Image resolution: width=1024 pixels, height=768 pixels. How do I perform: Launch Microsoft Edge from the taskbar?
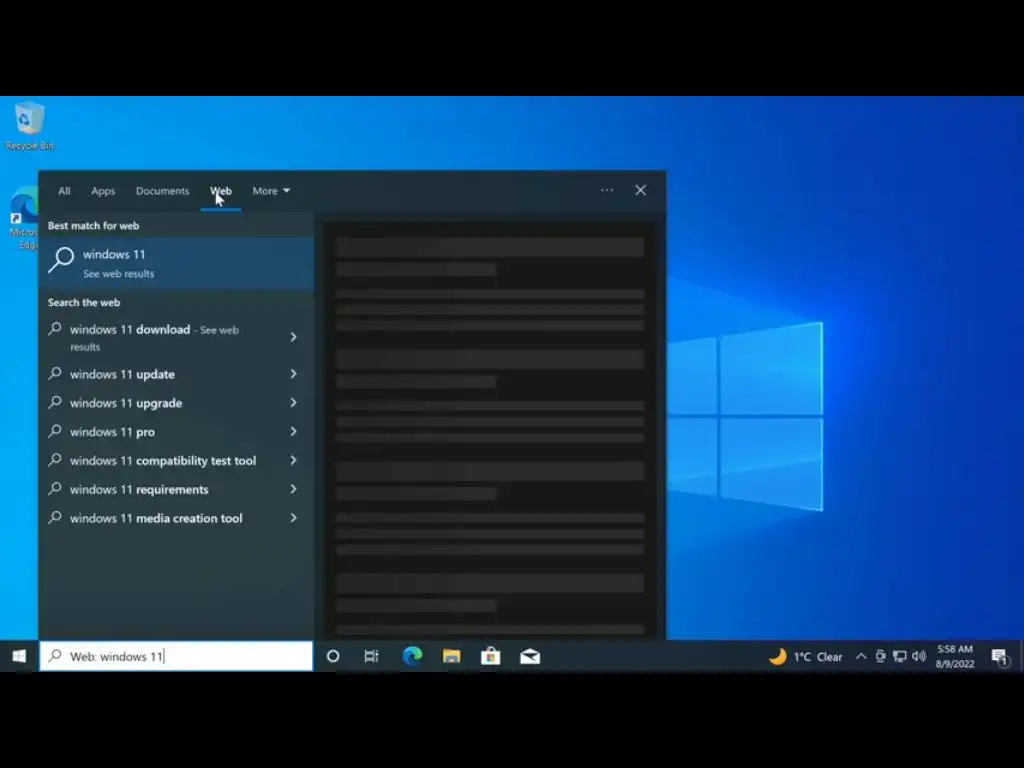tap(412, 656)
